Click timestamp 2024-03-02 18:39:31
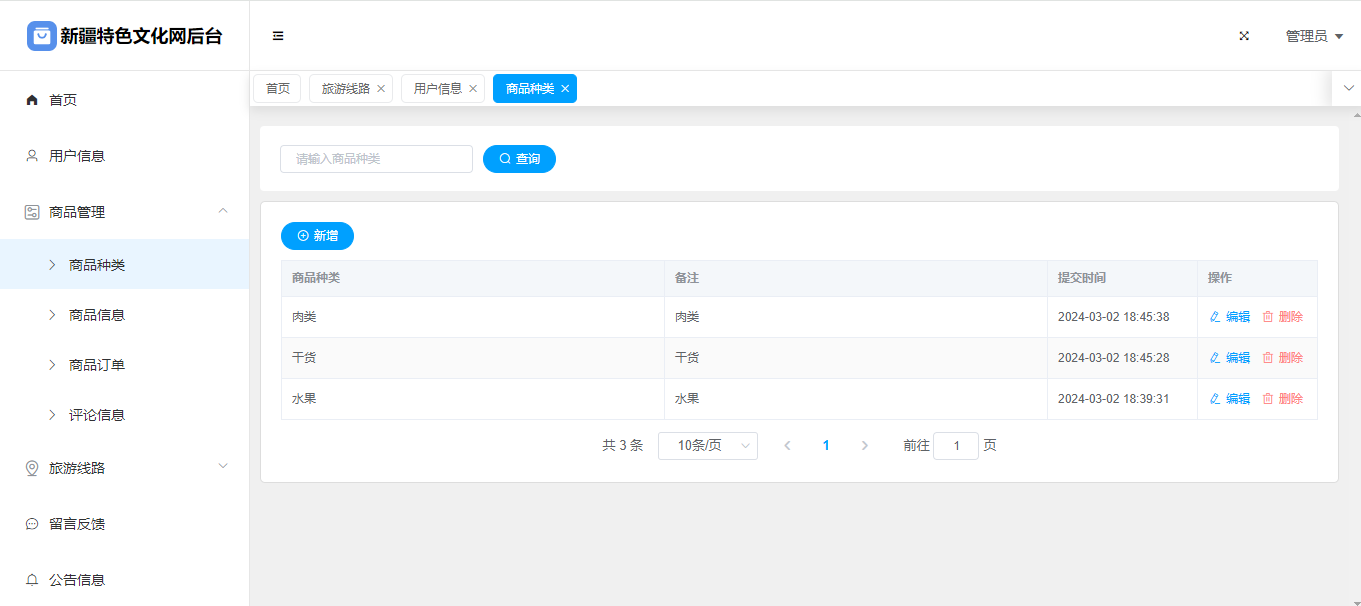Image resolution: width=1361 pixels, height=606 pixels. (x=1114, y=399)
